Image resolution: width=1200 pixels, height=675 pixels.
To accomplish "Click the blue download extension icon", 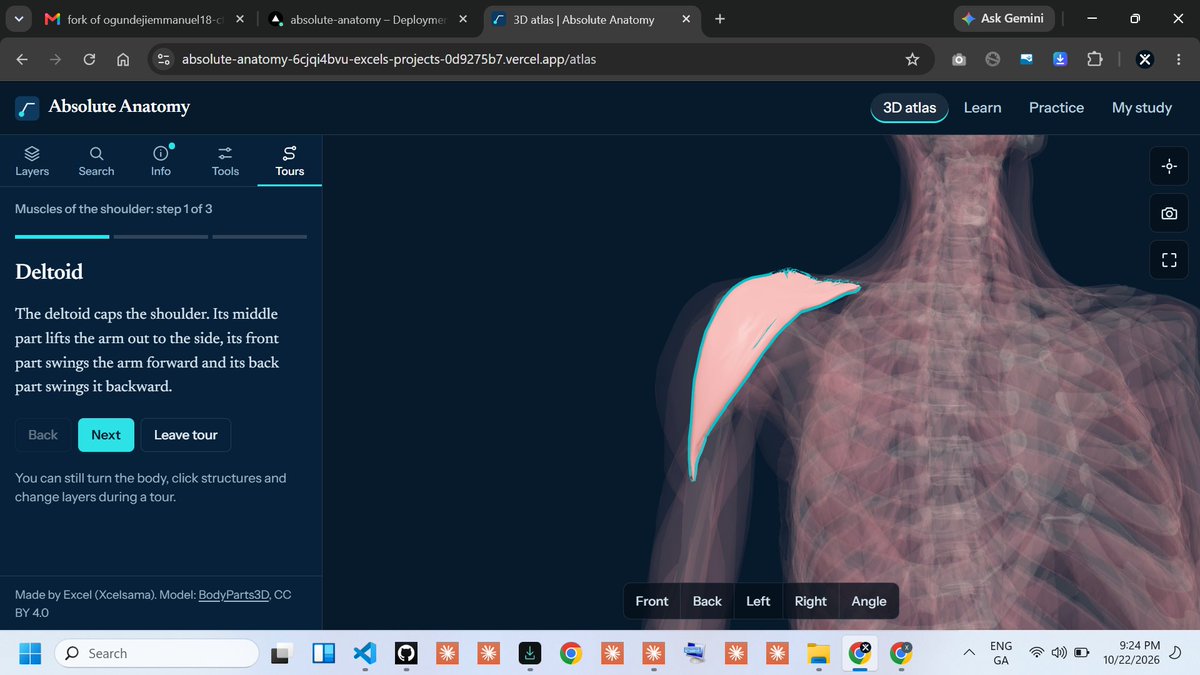I will tap(1060, 60).
